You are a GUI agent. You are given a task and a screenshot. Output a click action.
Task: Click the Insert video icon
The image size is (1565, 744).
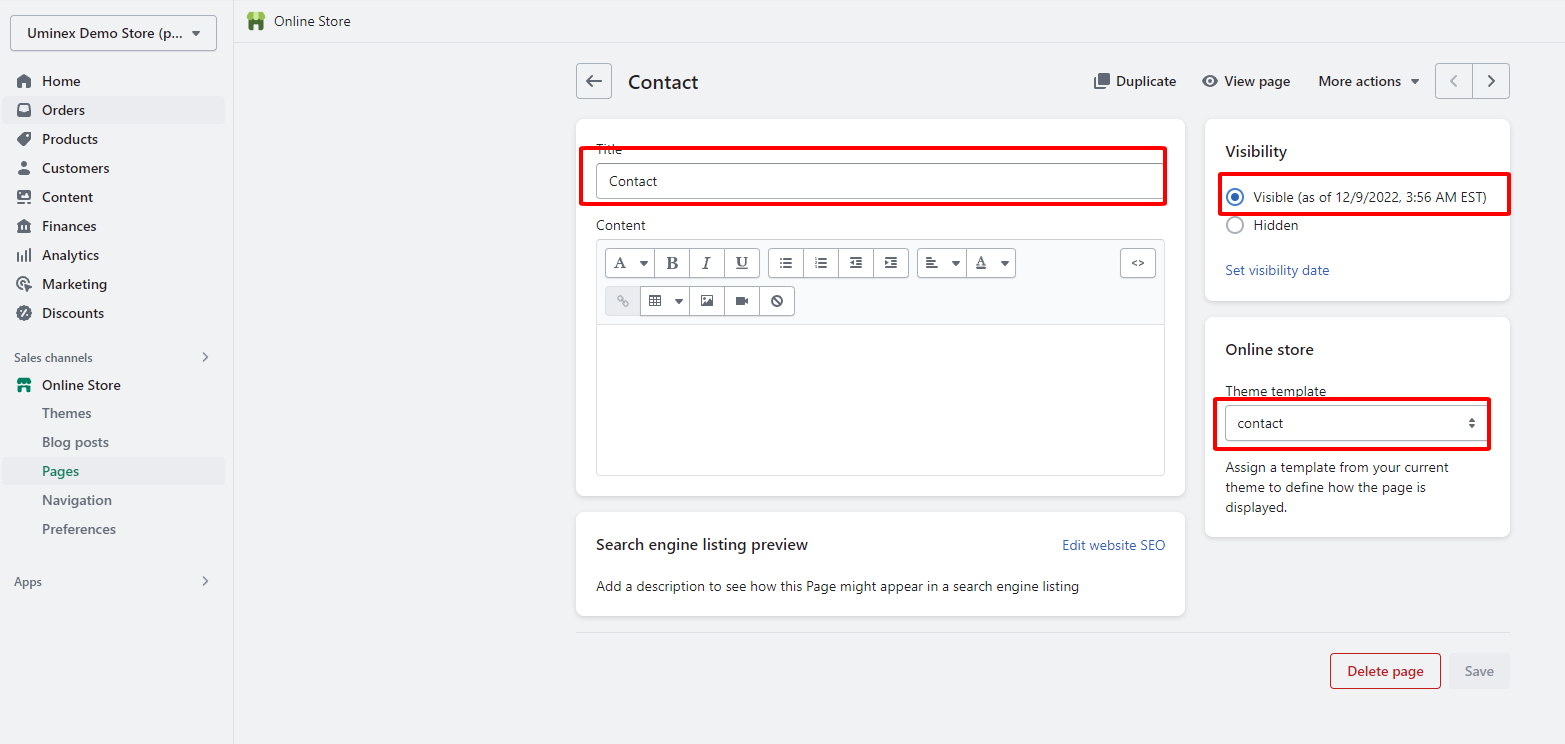(x=742, y=301)
